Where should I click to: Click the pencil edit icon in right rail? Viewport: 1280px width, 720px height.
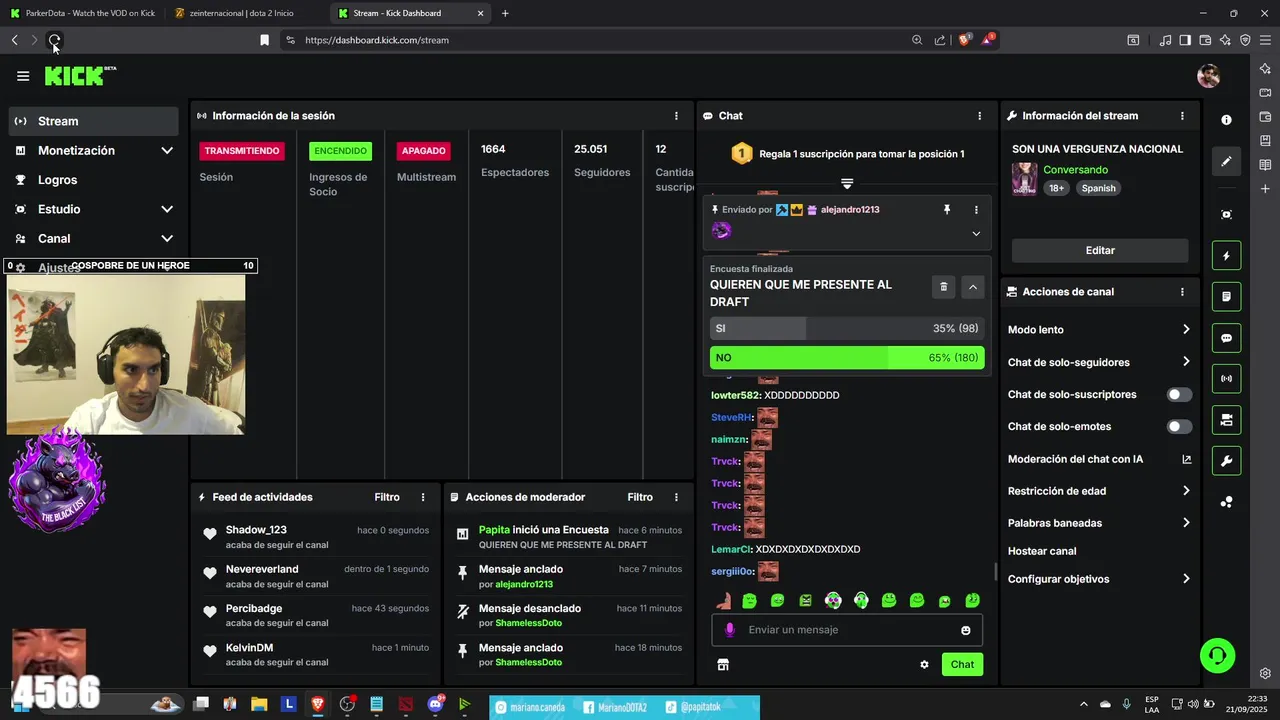1226,161
